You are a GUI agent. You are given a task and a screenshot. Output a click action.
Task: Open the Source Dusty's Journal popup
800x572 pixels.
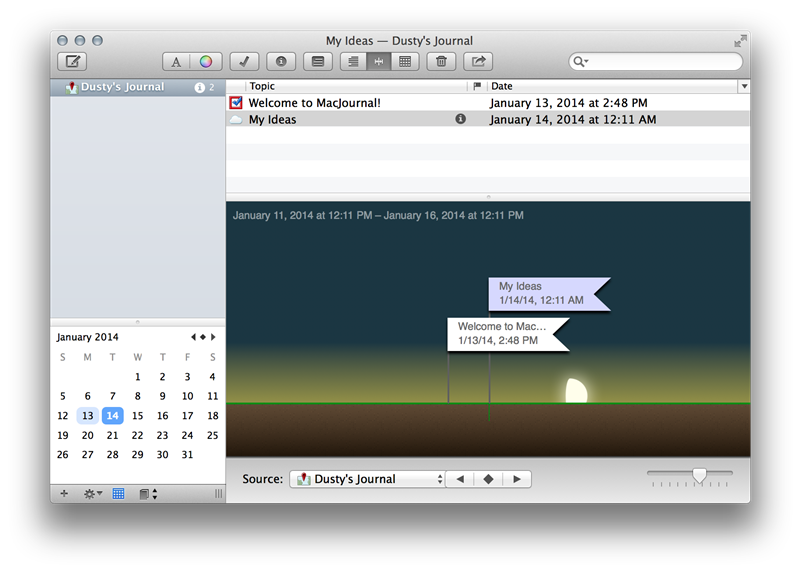(x=367, y=479)
